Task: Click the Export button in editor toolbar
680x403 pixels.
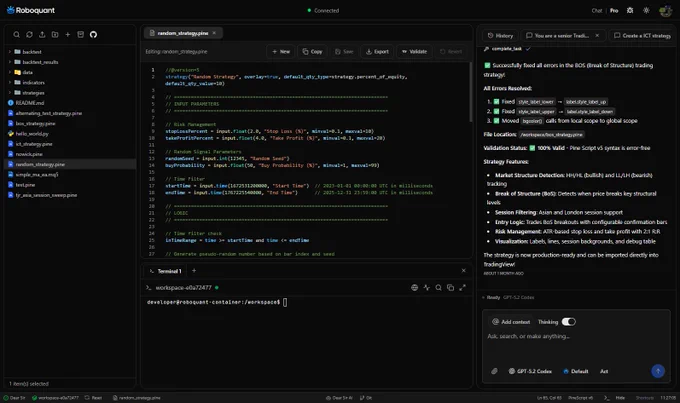Action: click(377, 51)
